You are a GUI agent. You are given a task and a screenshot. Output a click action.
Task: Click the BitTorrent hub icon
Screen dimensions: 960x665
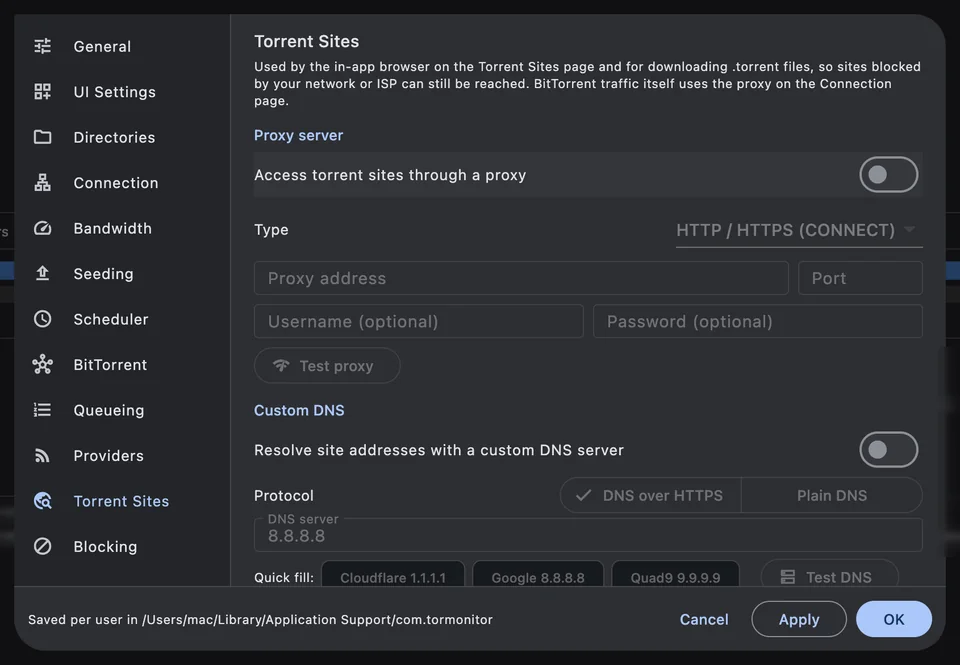pos(42,364)
